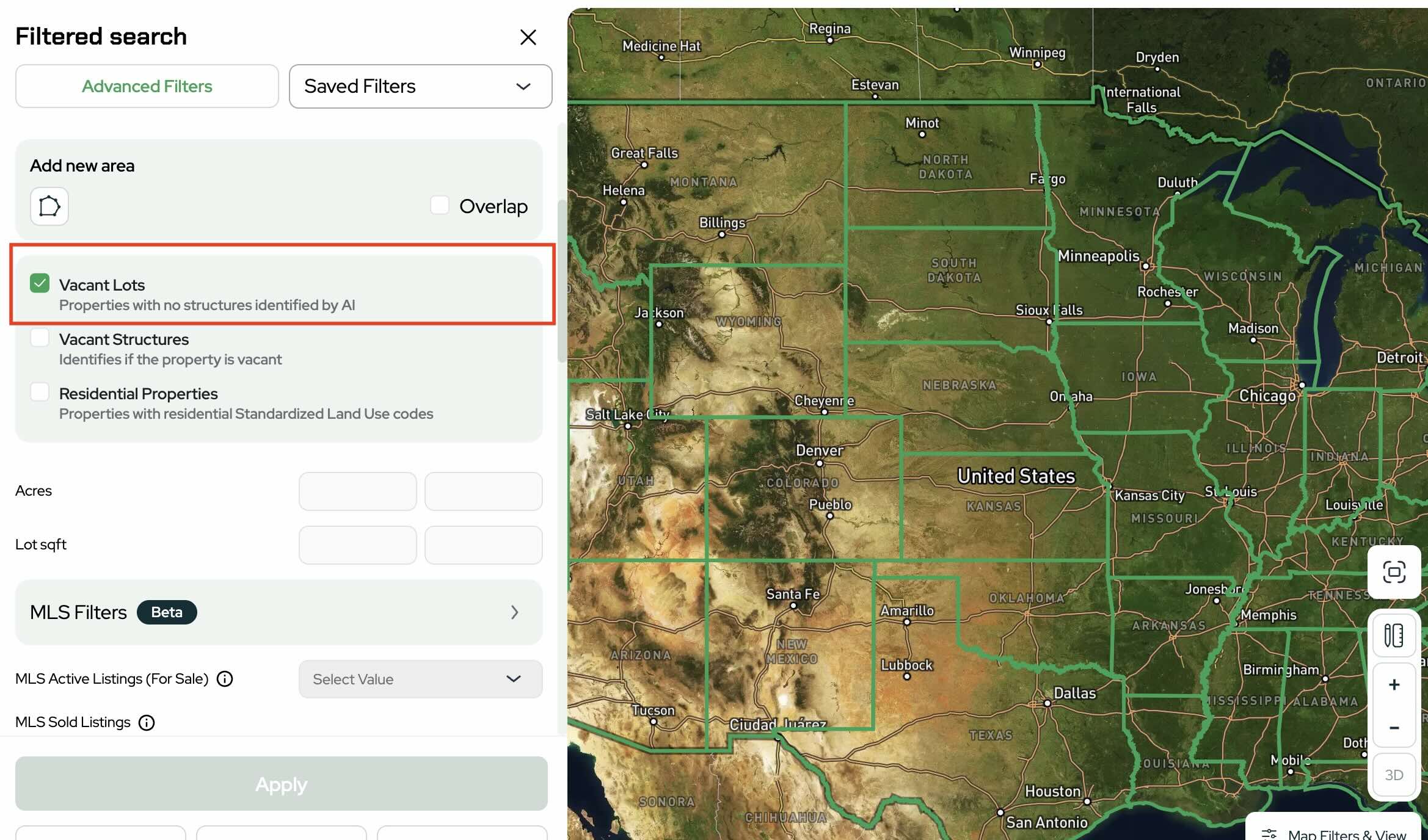
Task: Click the Houston label on the map
Action: click(1052, 791)
